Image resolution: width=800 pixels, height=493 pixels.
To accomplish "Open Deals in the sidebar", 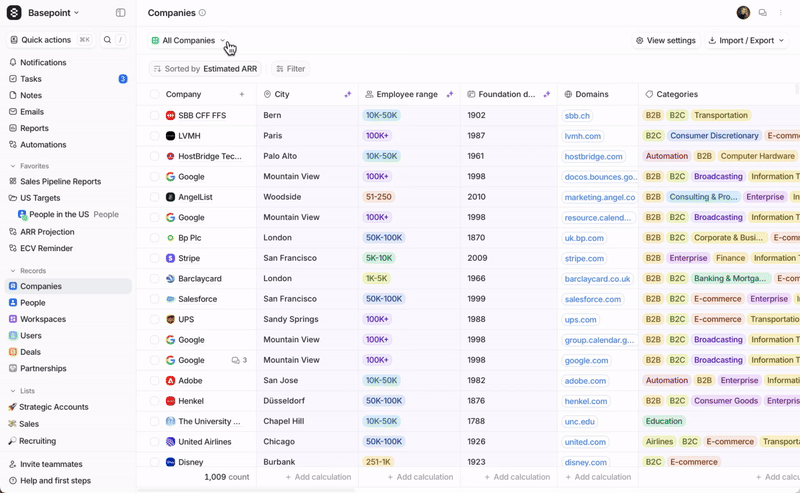I will coord(30,352).
